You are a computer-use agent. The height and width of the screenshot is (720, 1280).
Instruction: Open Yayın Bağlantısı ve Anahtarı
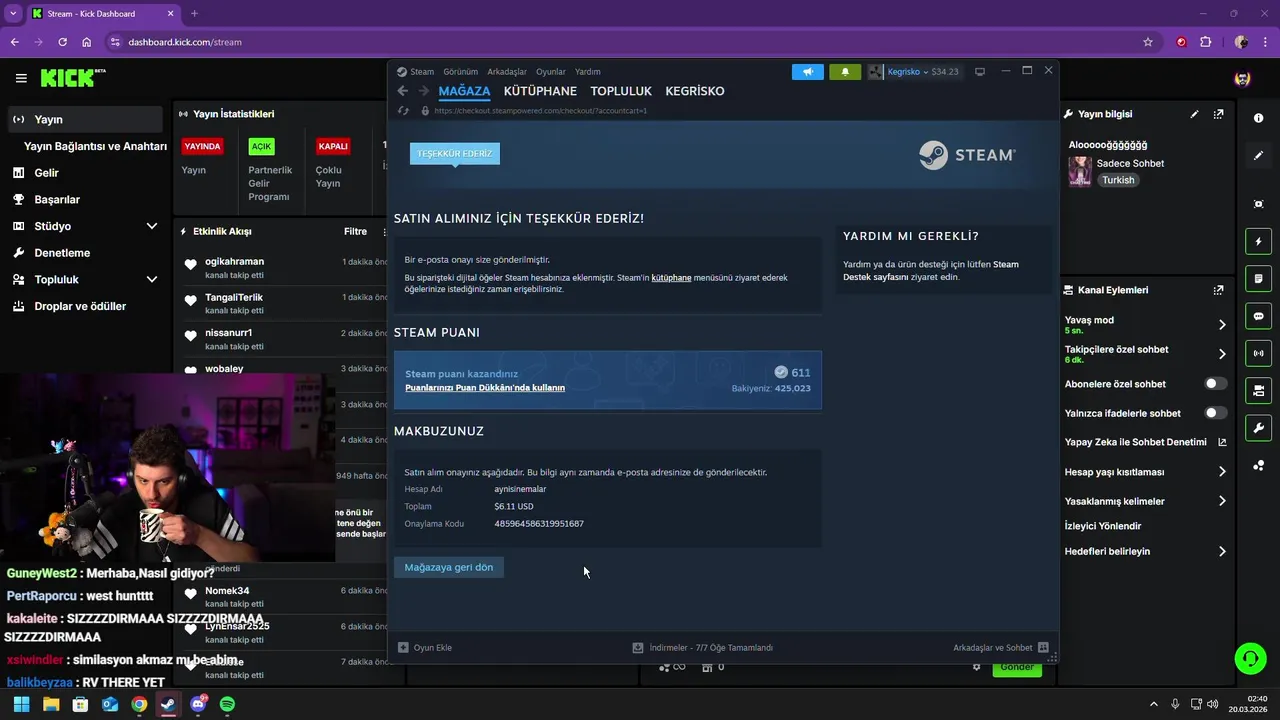(95, 146)
